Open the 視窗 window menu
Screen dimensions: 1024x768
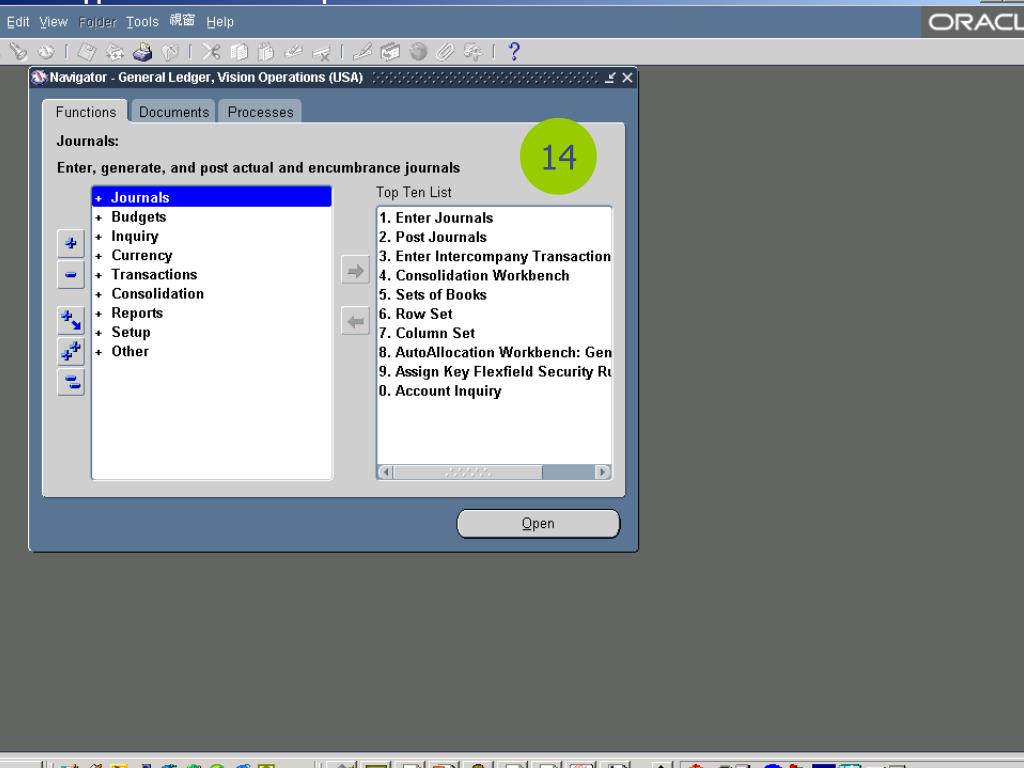pyautogui.click(x=182, y=21)
